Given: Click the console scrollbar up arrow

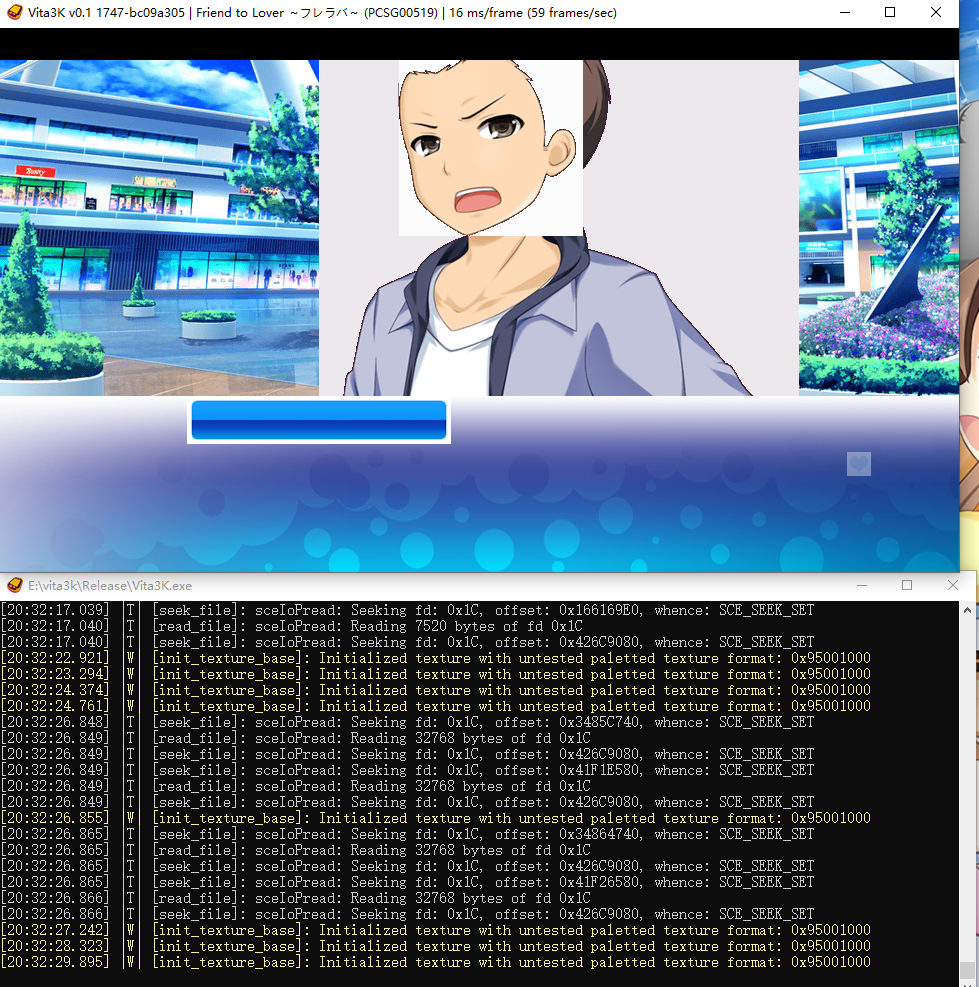Looking at the screenshot, I should coord(967,610).
